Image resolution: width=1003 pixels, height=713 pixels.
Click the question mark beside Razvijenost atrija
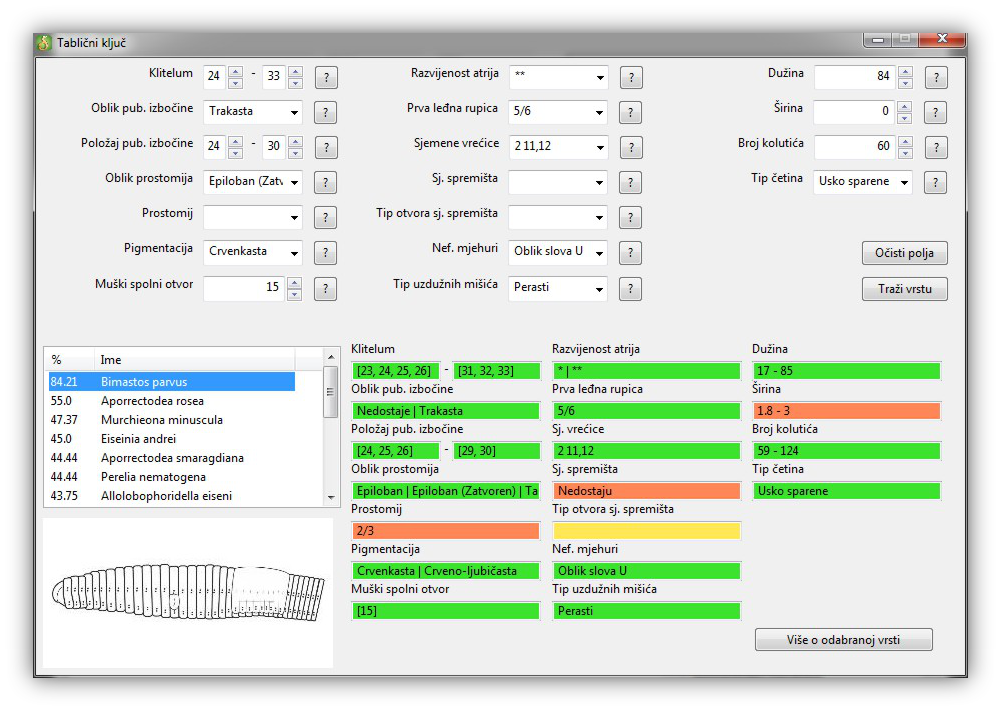[630, 78]
